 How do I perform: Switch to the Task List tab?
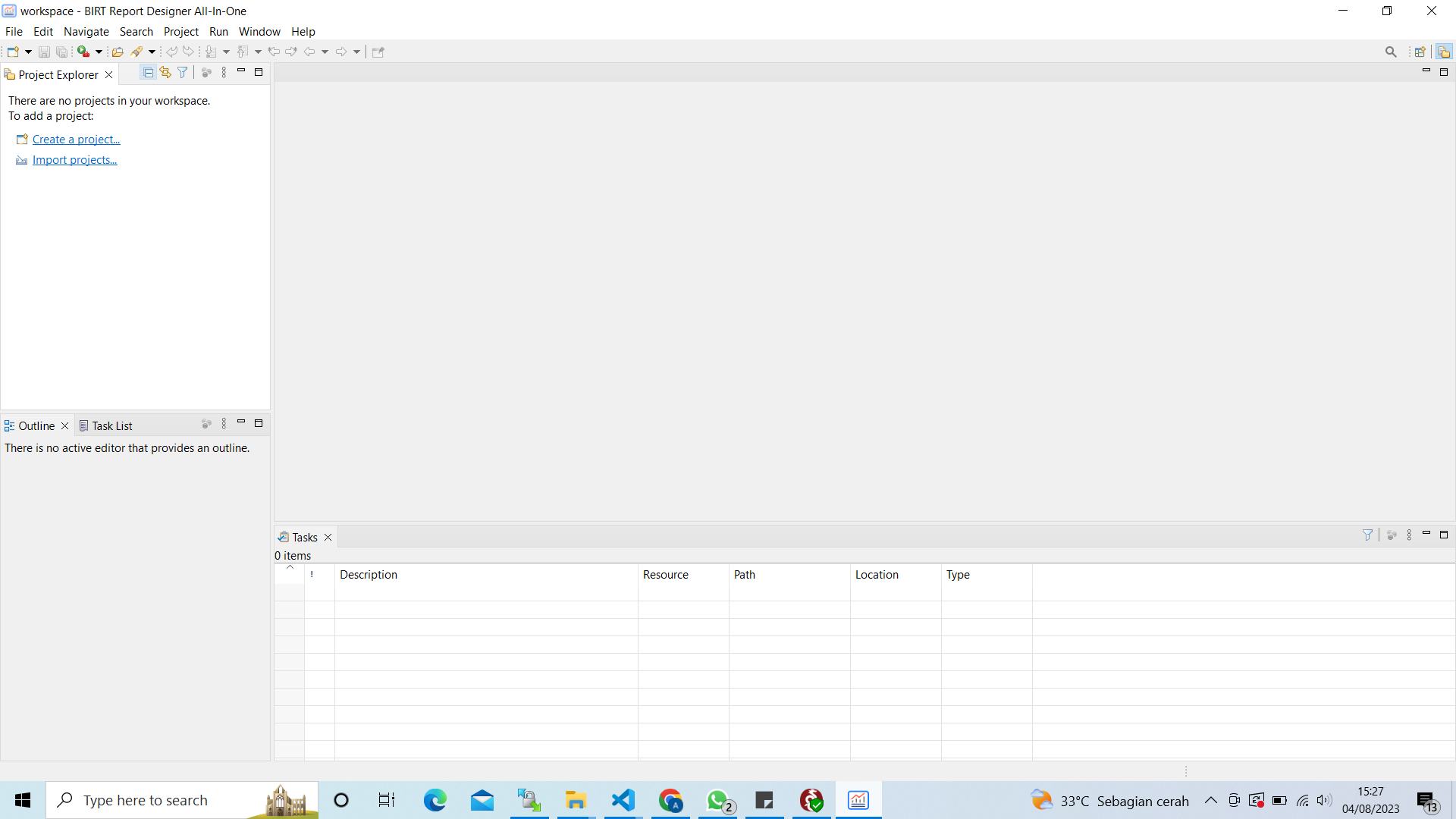coord(106,426)
